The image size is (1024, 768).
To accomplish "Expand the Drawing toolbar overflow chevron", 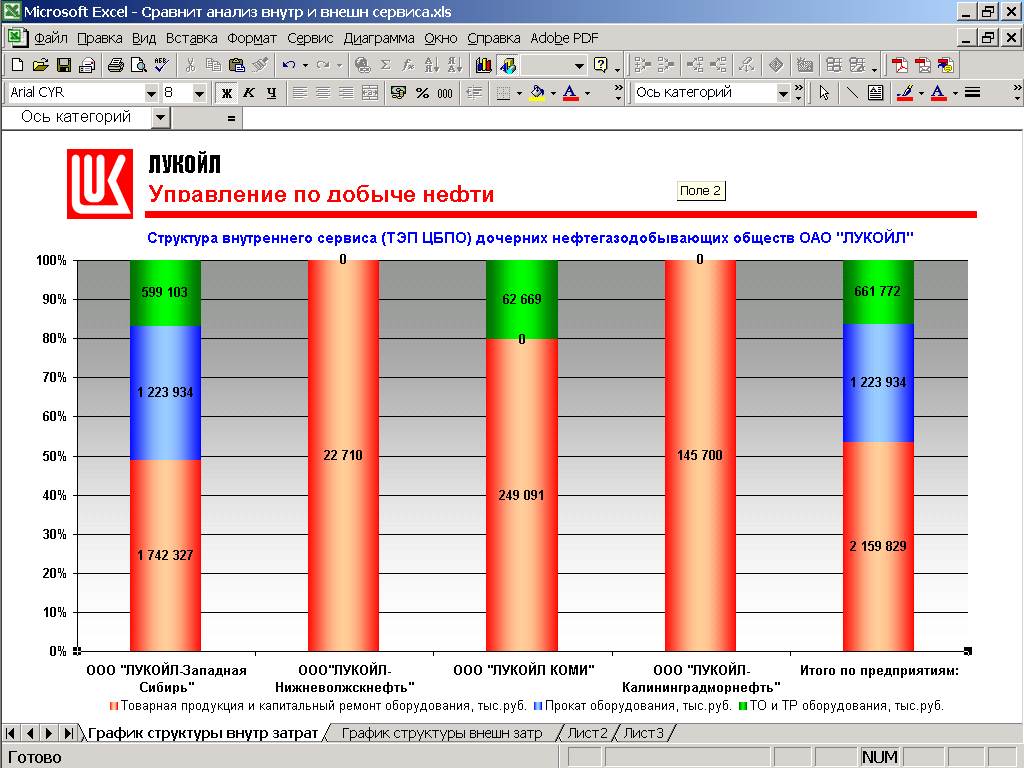I will click(1017, 93).
